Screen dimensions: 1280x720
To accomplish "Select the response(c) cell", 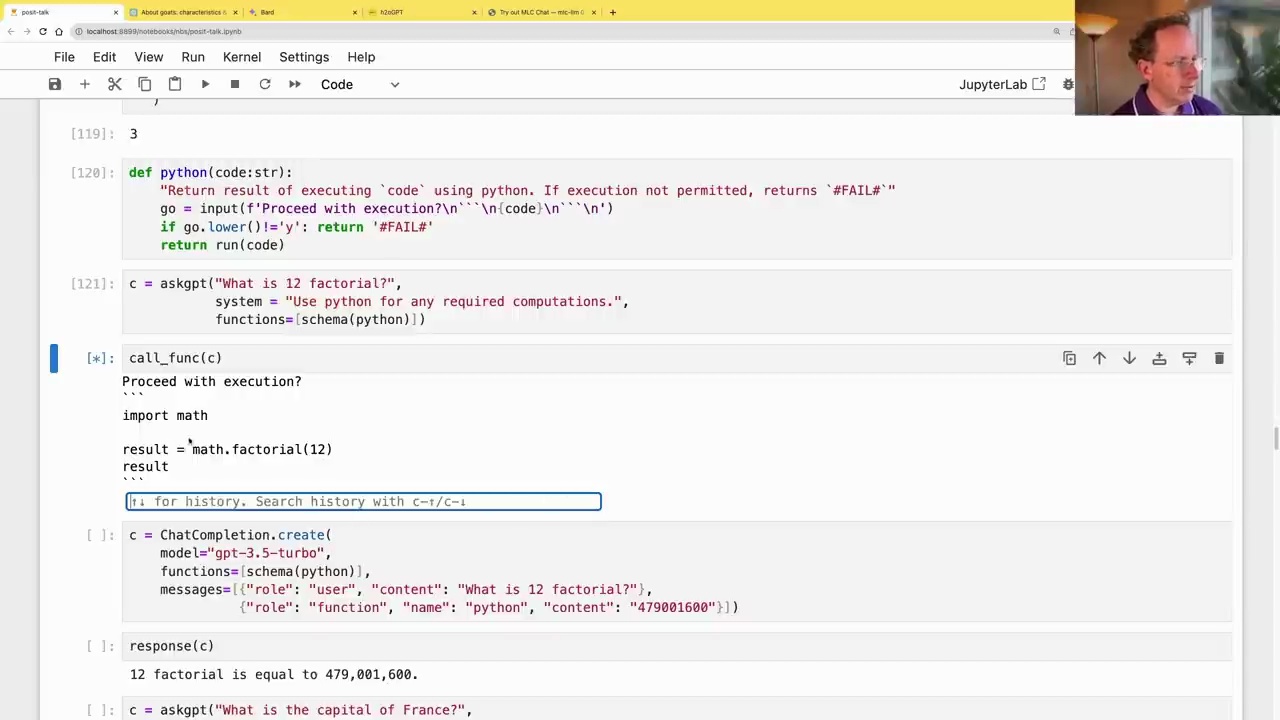I will click(x=677, y=646).
